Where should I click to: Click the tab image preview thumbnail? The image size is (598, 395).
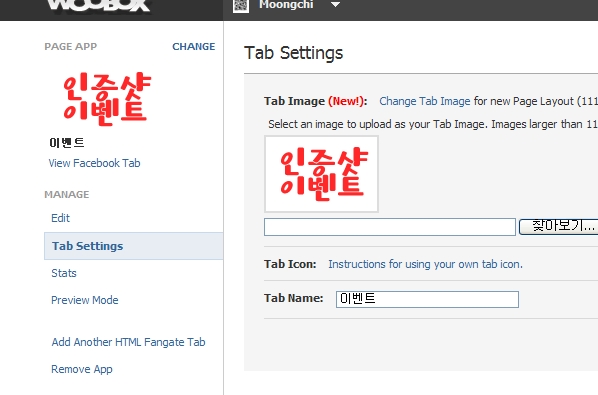point(322,174)
